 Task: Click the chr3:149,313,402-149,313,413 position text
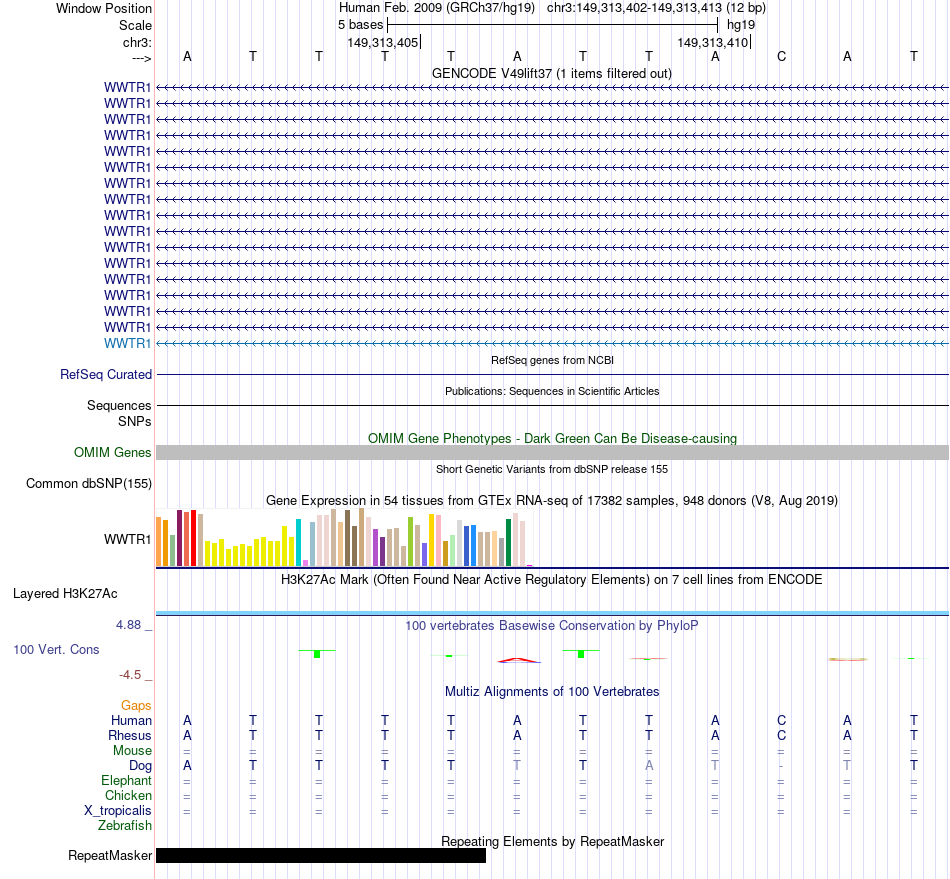(x=656, y=8)
